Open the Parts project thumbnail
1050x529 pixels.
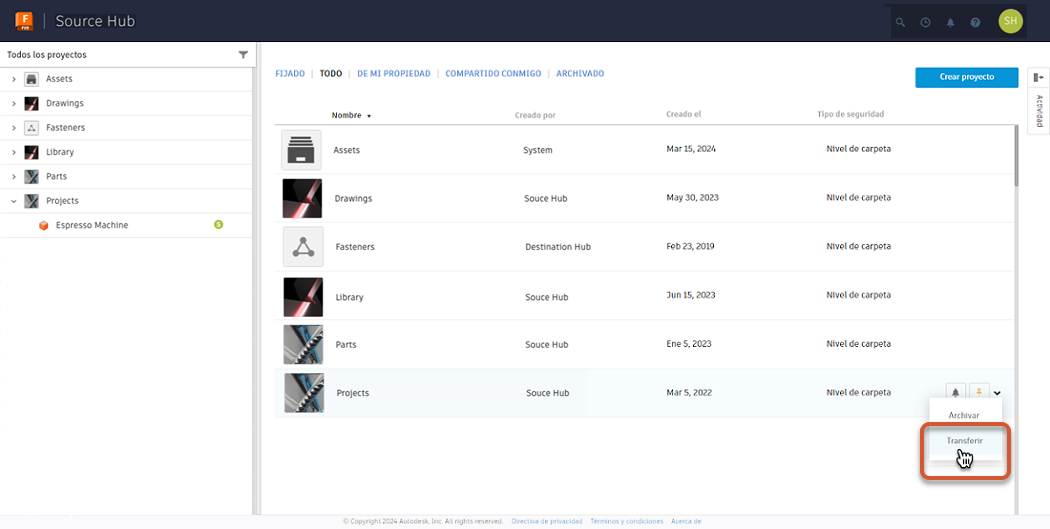(303, 344)
